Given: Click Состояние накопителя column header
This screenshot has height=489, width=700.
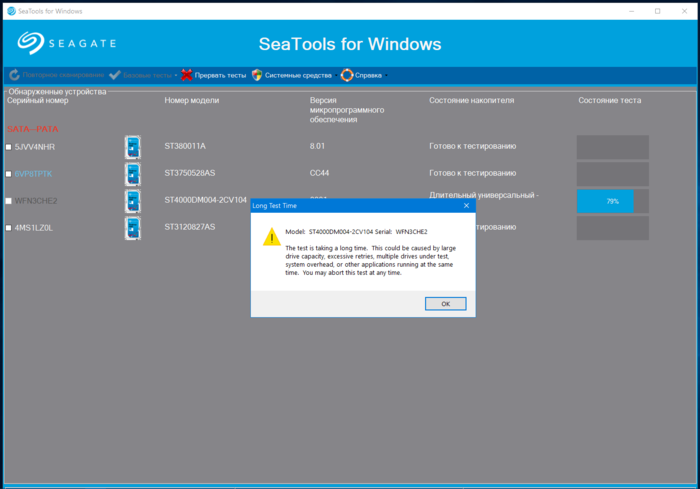Looking at the screenshot, I should 471,100.
